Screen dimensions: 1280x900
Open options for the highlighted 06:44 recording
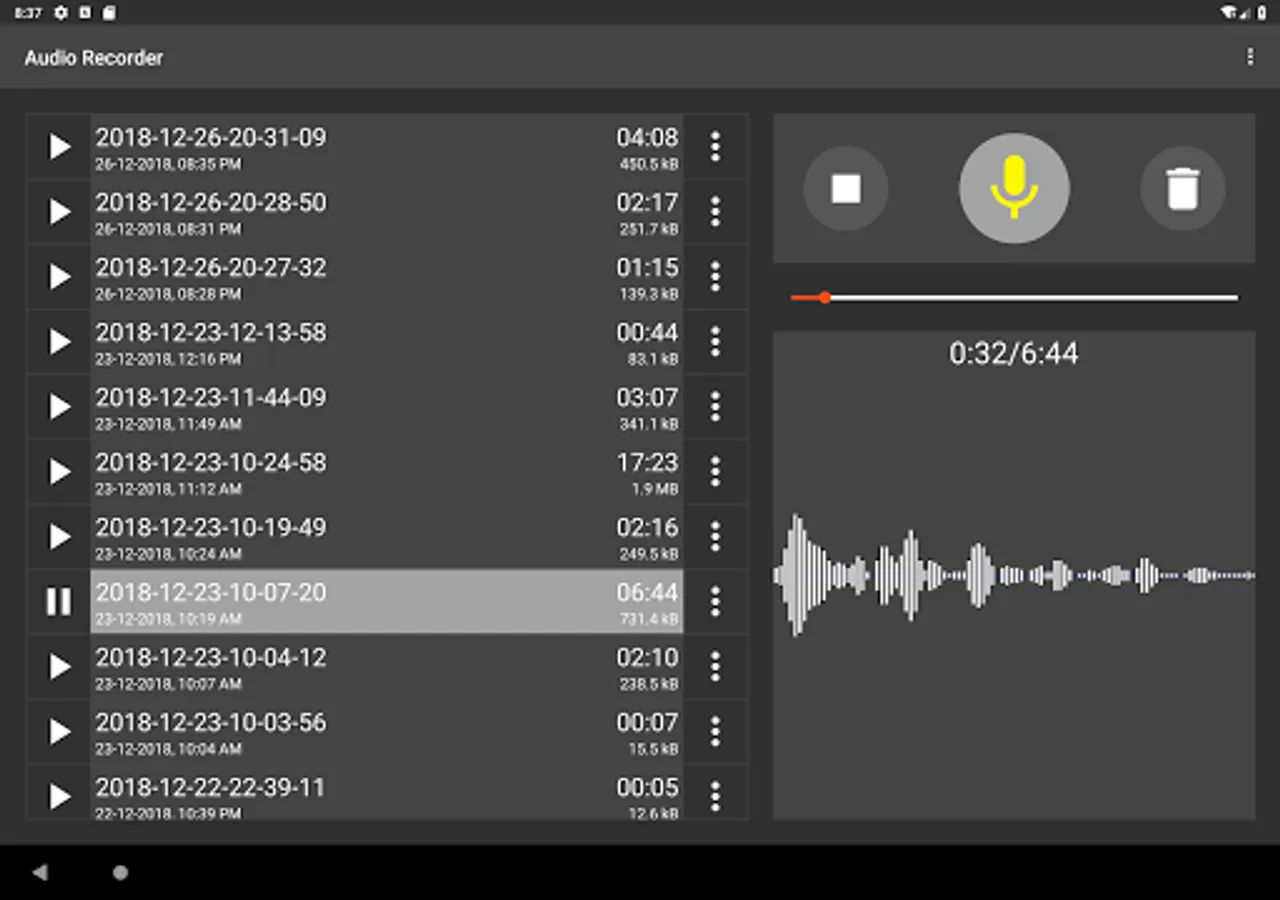coord(715,601)
